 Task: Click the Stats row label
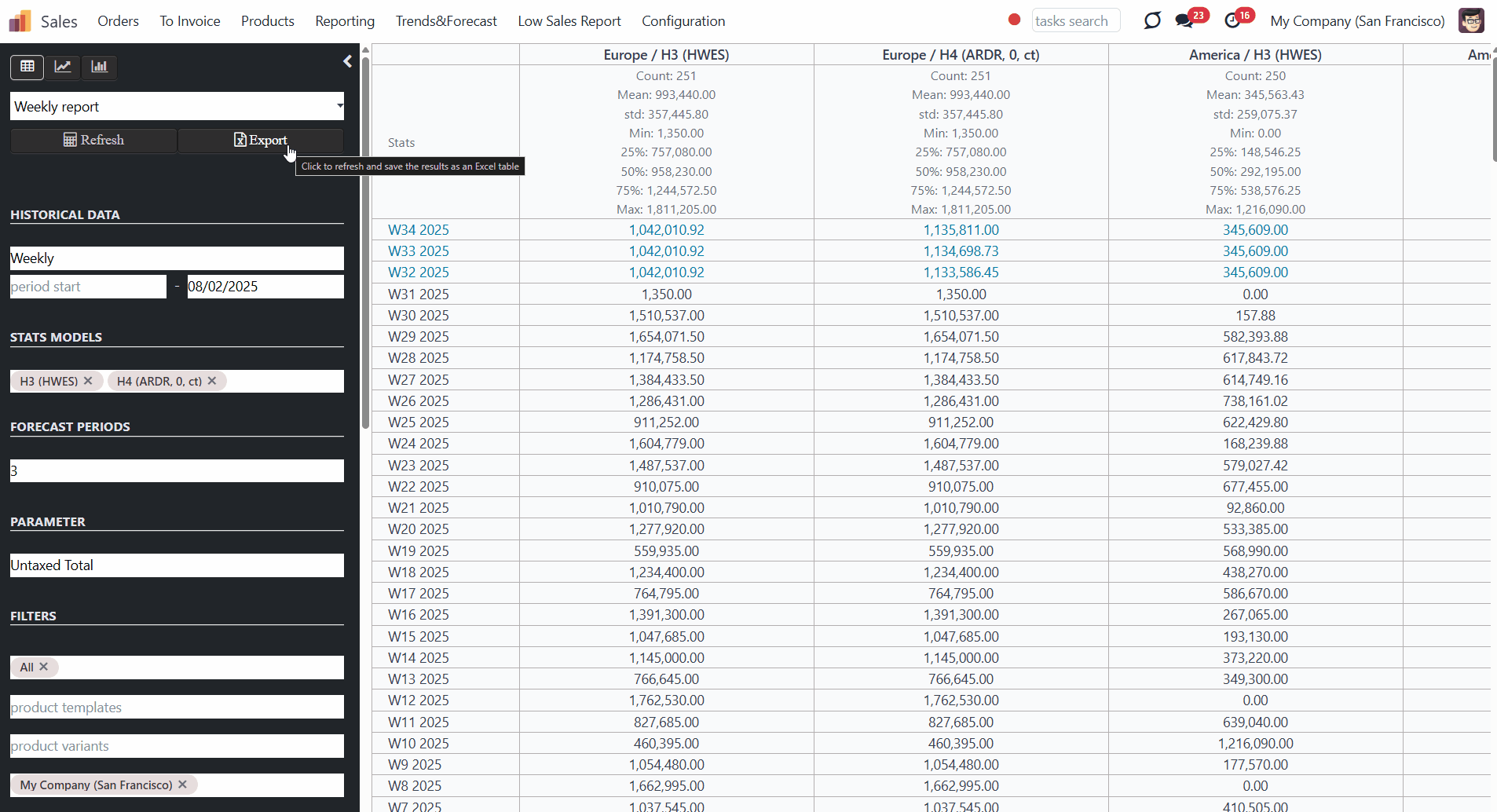401,143
